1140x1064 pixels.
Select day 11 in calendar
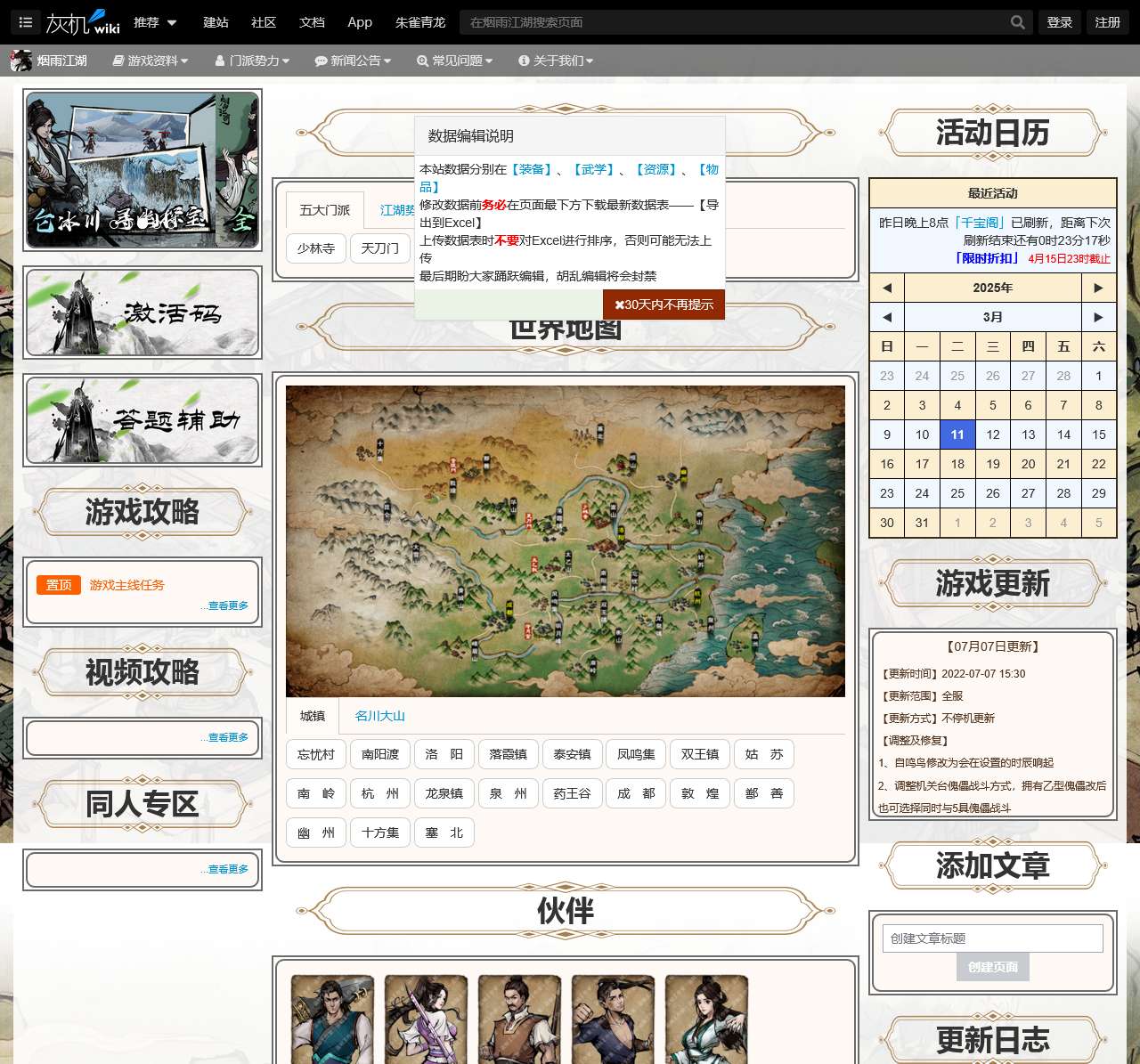pyautogui.click(x=957, y=435)
